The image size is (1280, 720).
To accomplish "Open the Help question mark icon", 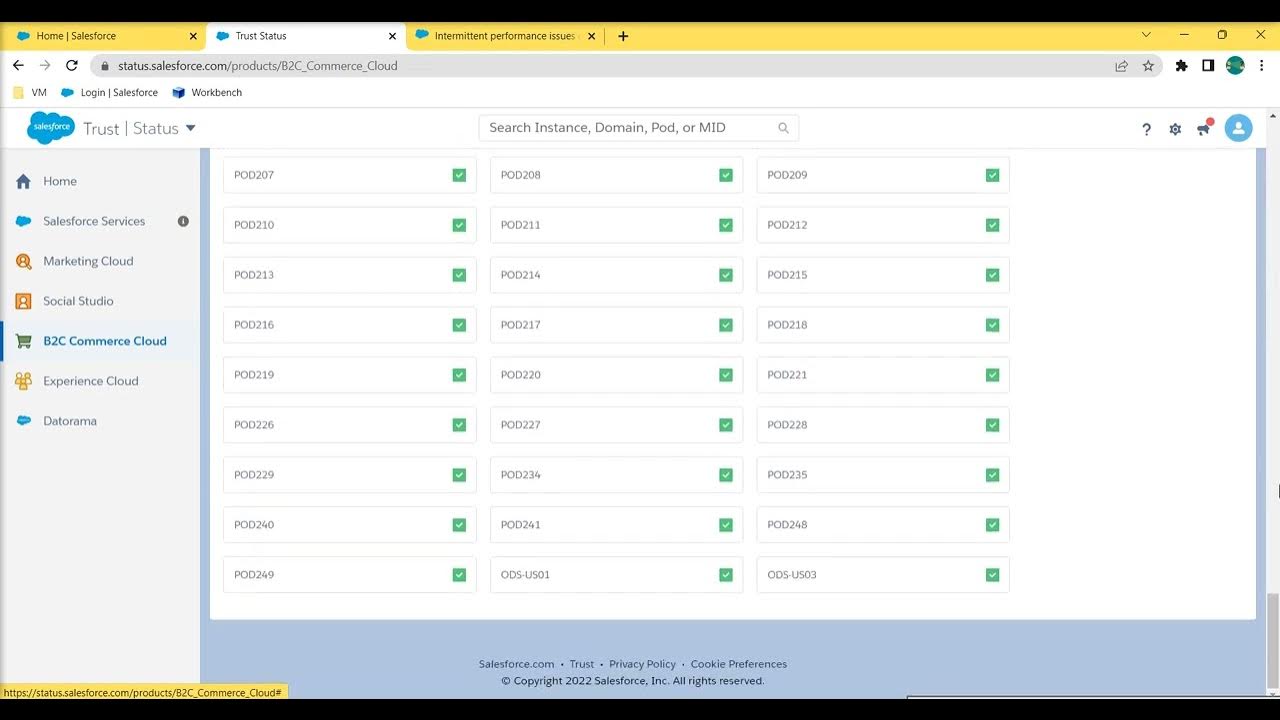I will click(x=1146, y=129).
